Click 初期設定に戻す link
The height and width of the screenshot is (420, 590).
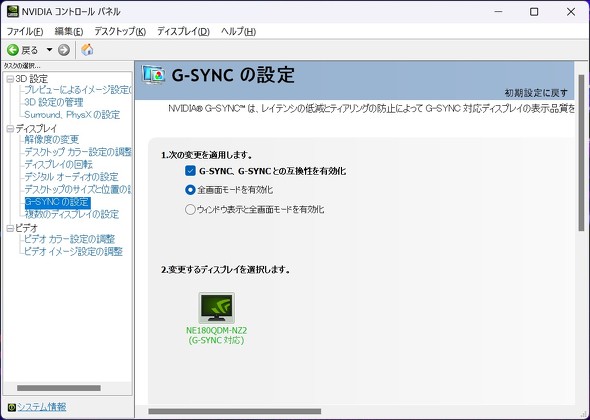click(536, 93)
